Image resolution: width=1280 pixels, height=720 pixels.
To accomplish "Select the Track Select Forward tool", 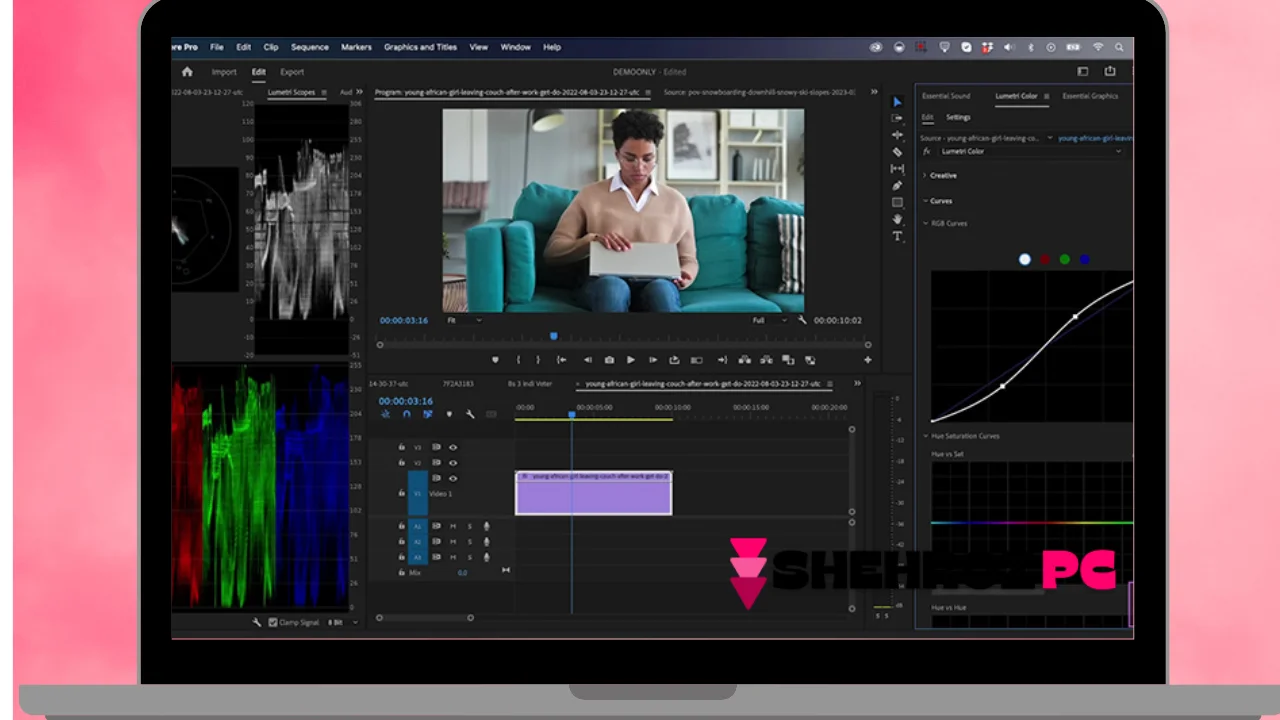I will [x=897, y=118].
